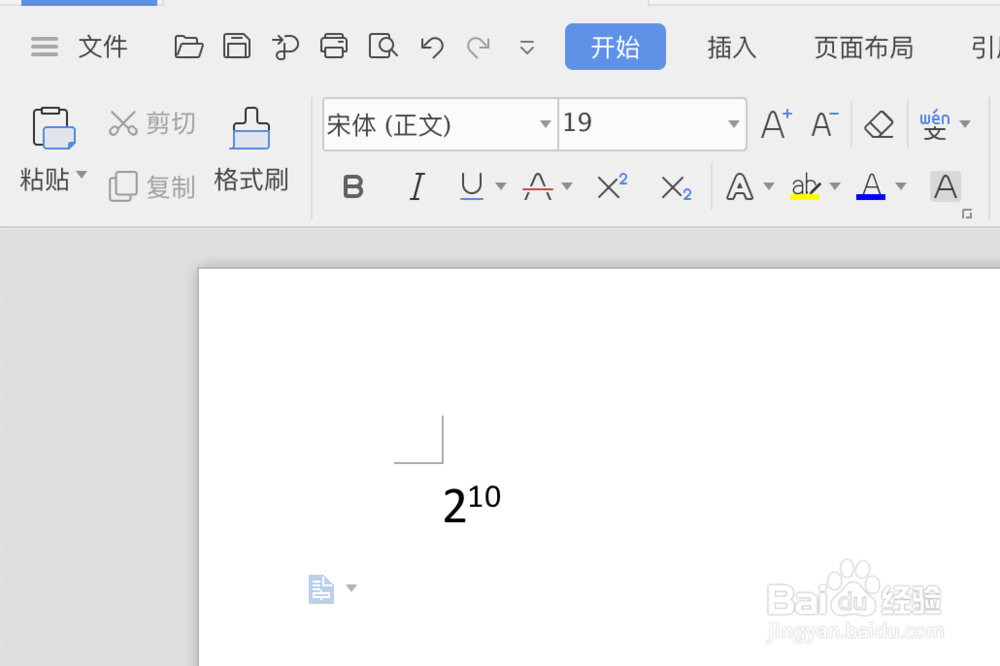Screen dimensions: 1000x666
Task: Click the 剪切 (Cut) button
Action: coord(150,122)
